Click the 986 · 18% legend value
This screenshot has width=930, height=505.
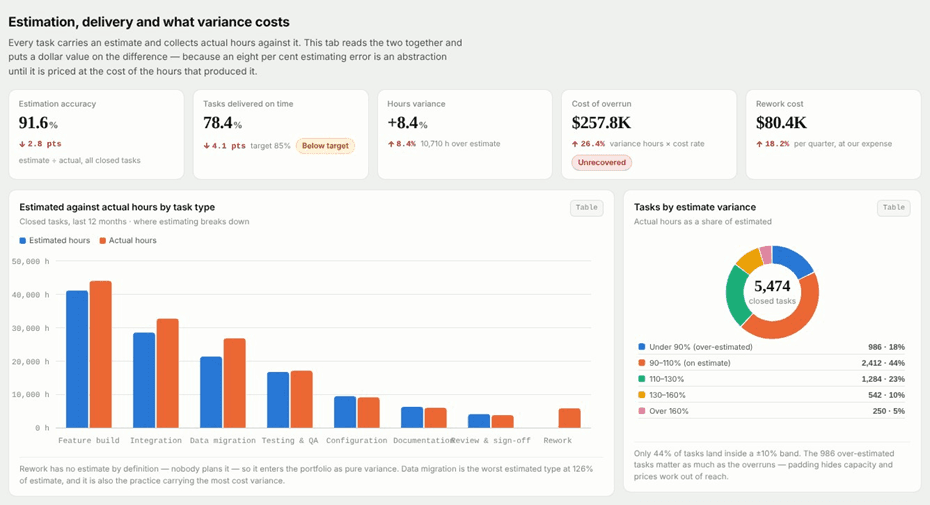pyautogui.click(x=886, y=347)
